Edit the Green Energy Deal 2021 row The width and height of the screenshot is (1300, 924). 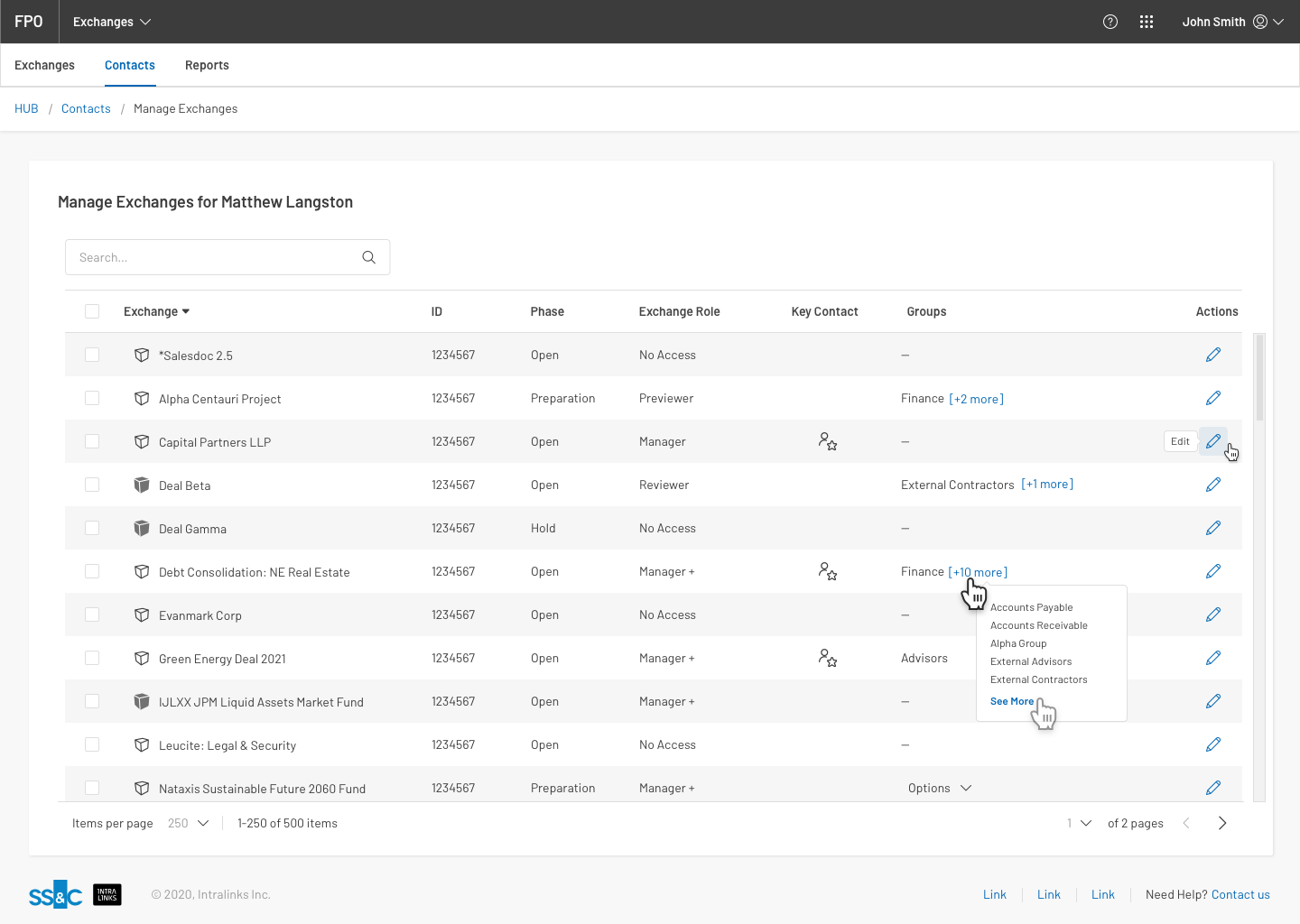click(x=1213, y=658)
